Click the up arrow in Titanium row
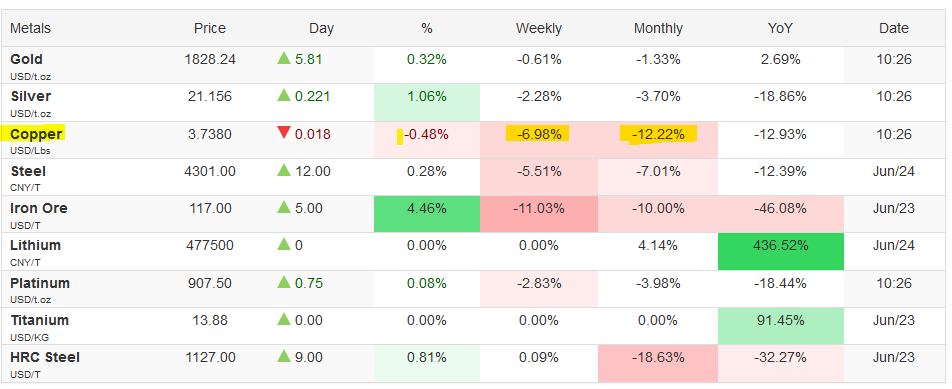952x389 pixels. [284, 319]
